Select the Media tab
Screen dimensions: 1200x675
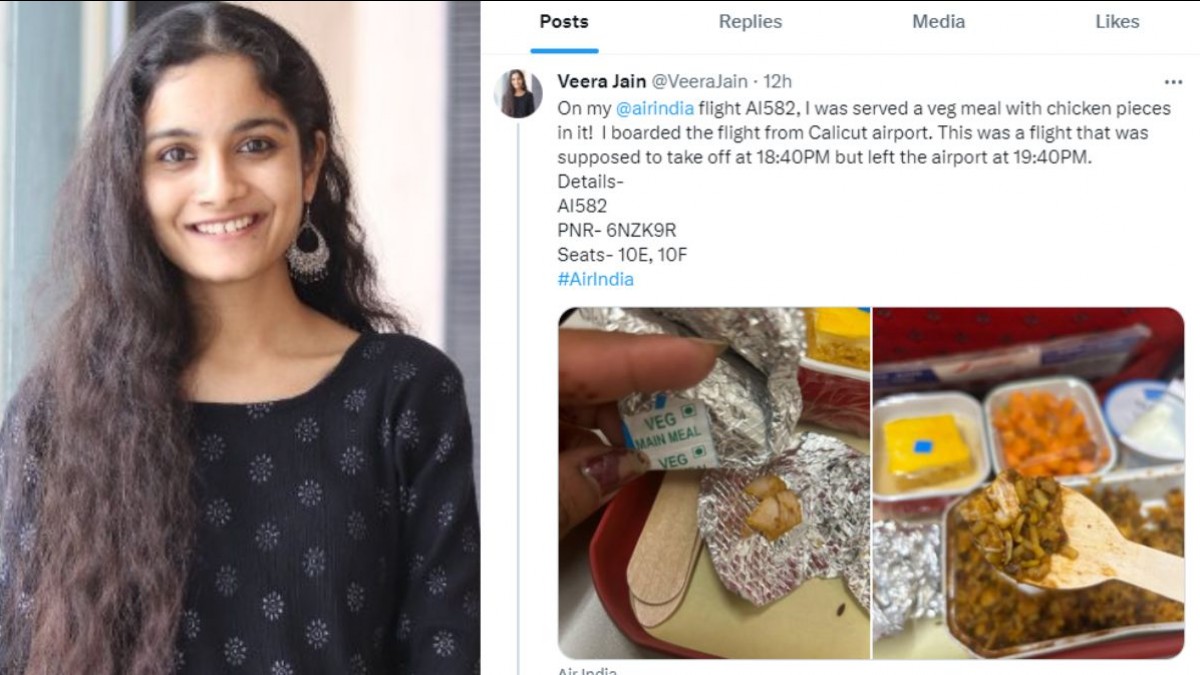click(937, 22)
